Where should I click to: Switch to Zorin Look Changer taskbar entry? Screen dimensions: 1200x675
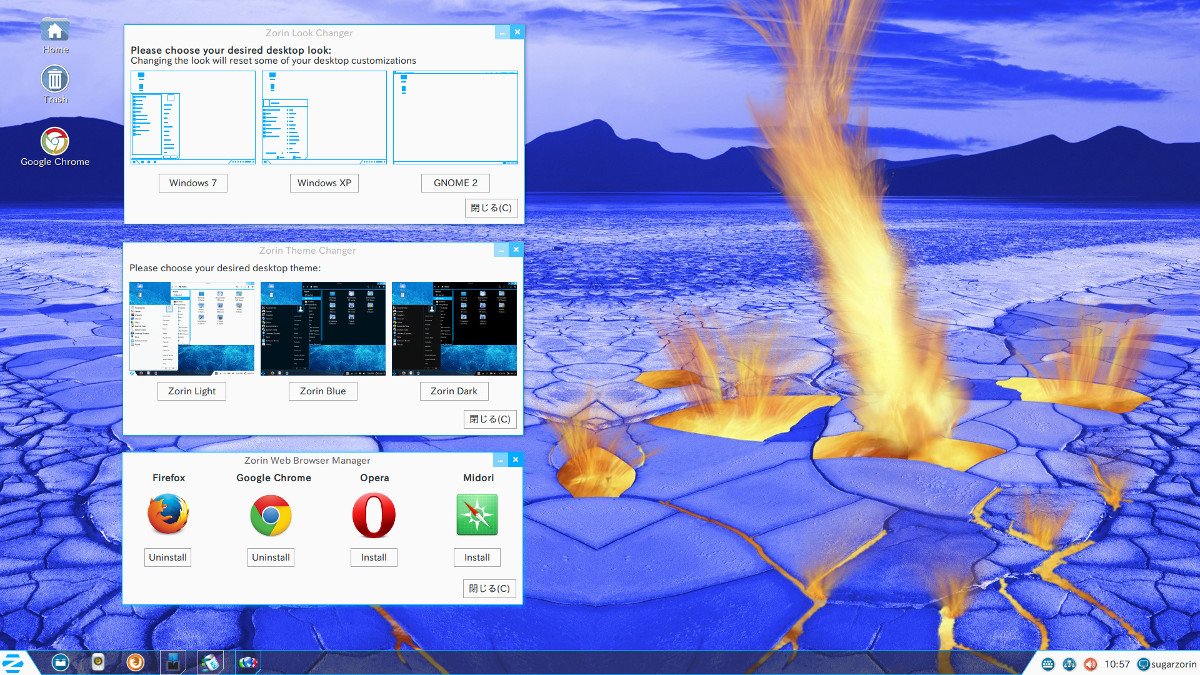(x=172, y=662)
